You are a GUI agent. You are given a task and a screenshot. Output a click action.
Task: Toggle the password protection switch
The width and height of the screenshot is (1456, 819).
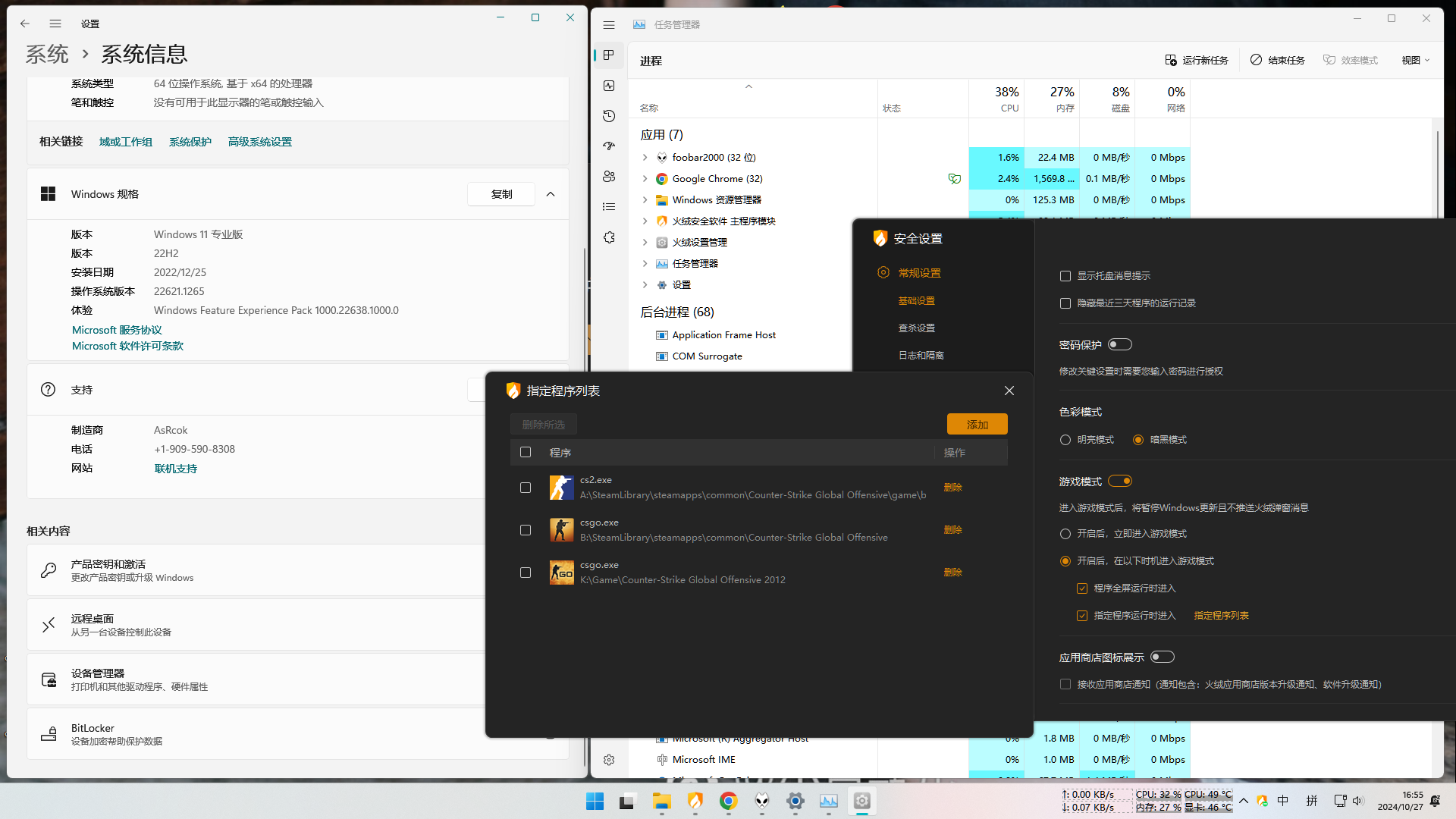pyautogui.click(x=1120, y=344)
